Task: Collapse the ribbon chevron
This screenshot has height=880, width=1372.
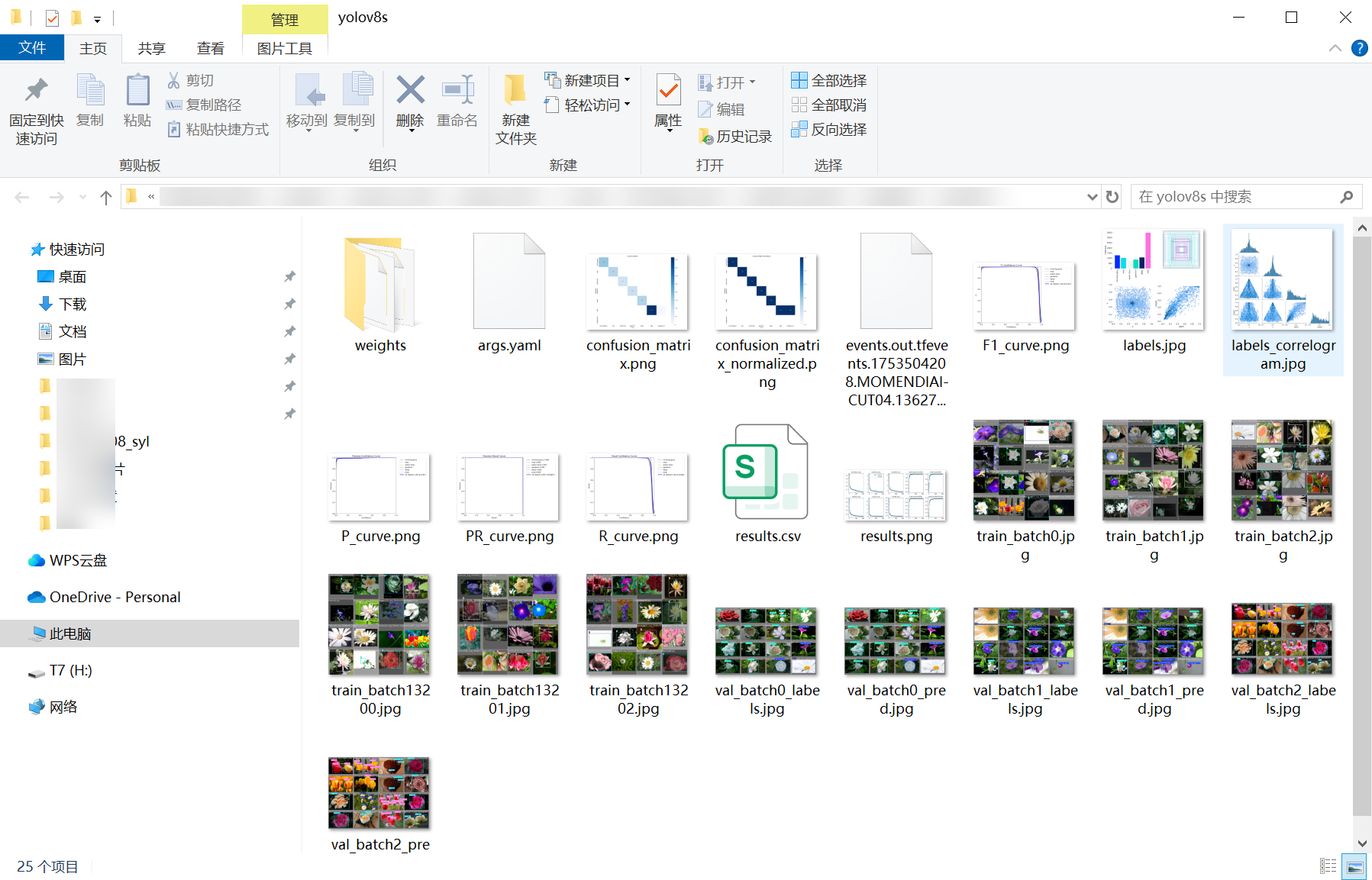Action: pyautogui.click(x=1335, y=48)
